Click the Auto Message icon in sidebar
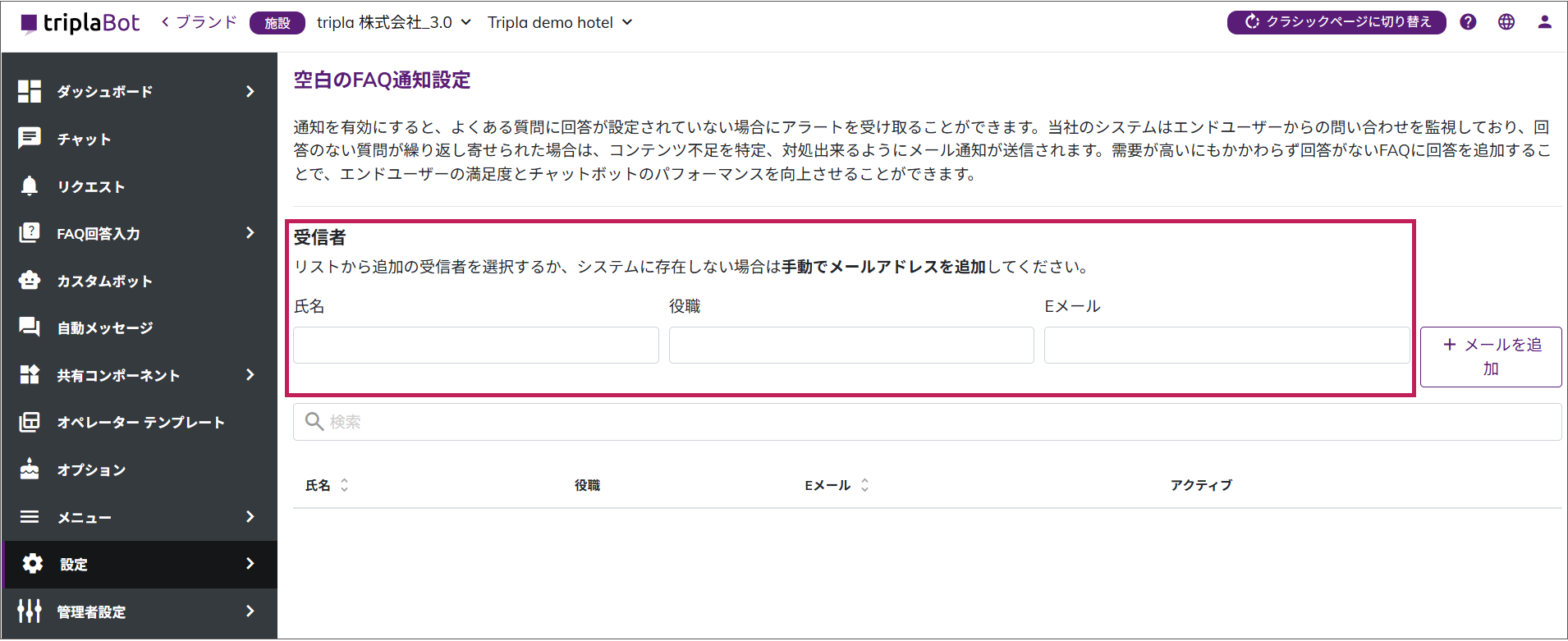Image resolution: width=1568 pixels, height=641 pixels. click(x=30, y=327)
